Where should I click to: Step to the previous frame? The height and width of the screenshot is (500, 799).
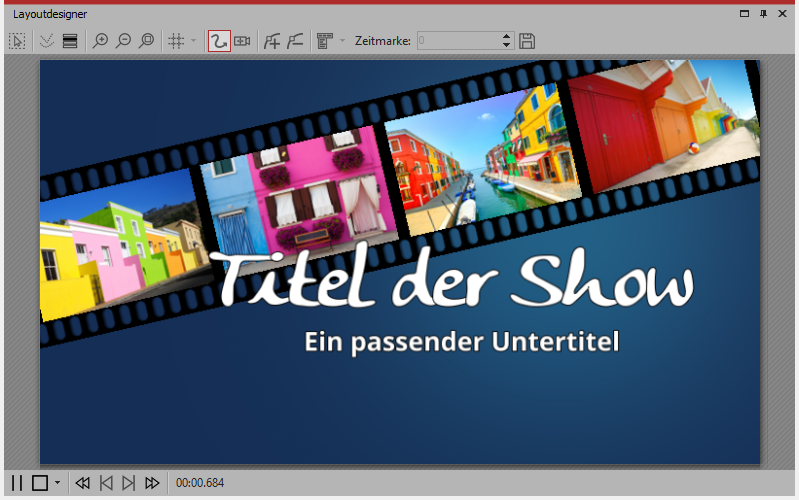point(106,483)
